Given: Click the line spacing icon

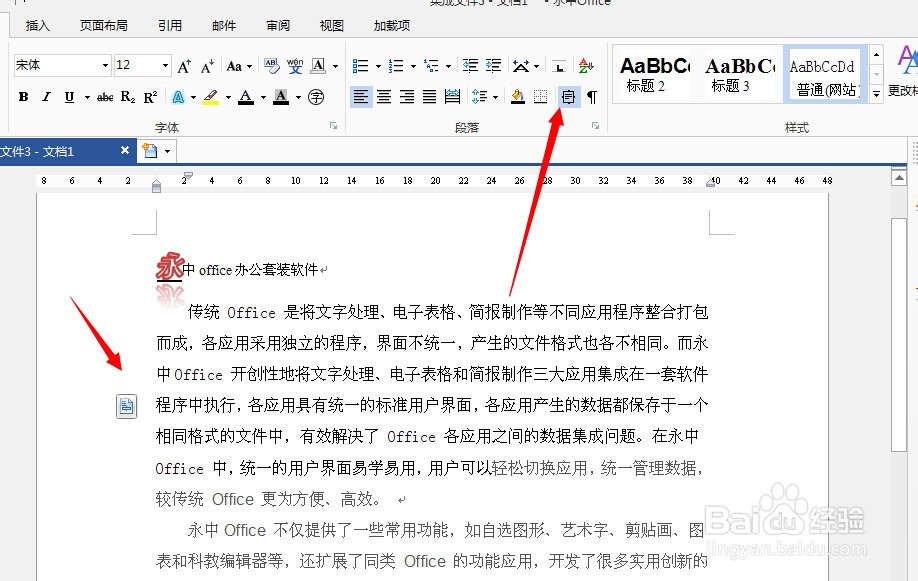Looking at the screenshot, I should 478,97.
